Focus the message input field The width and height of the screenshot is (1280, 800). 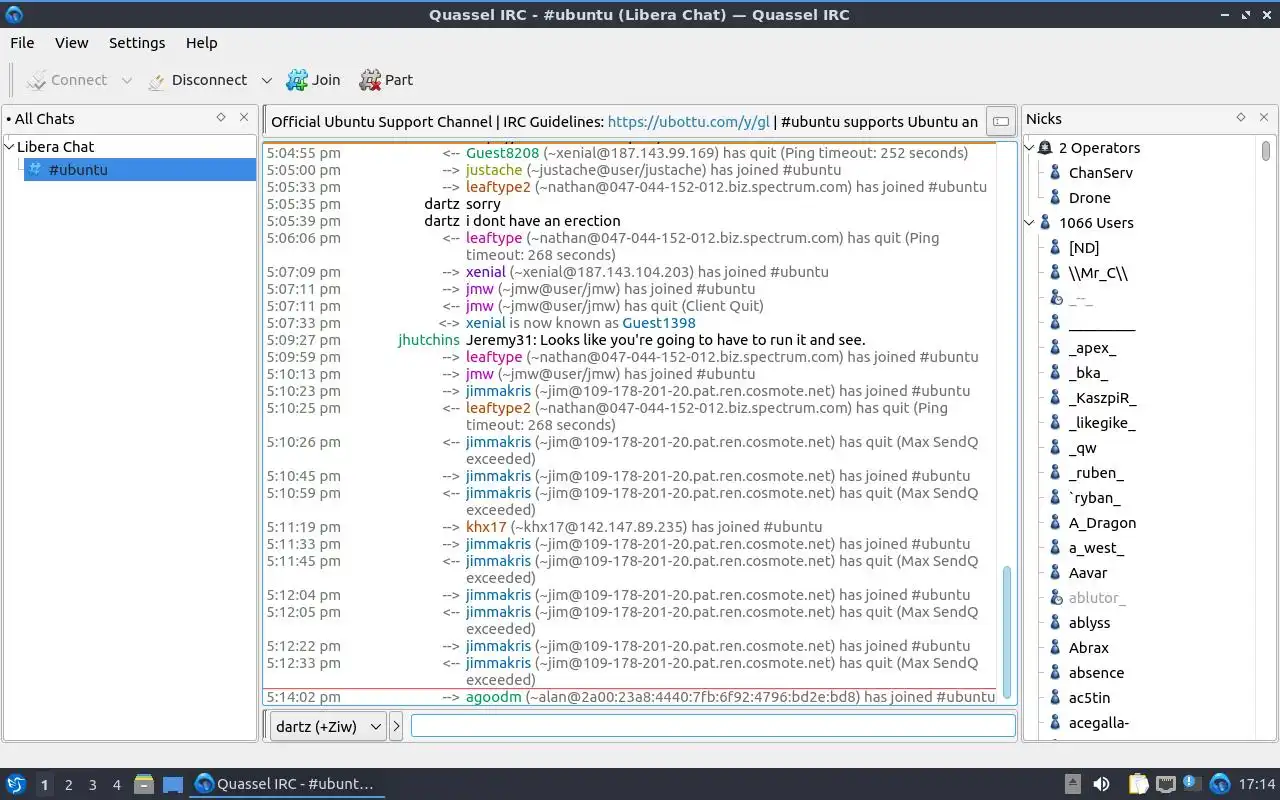(713, 726)
